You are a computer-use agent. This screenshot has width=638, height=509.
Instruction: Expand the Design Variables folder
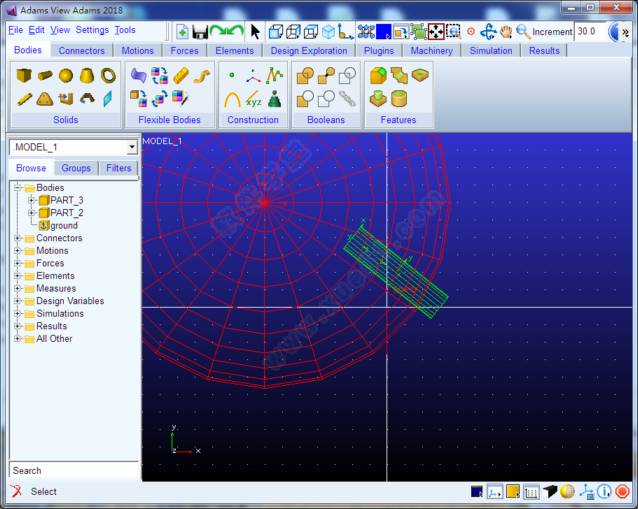[17, 301]
